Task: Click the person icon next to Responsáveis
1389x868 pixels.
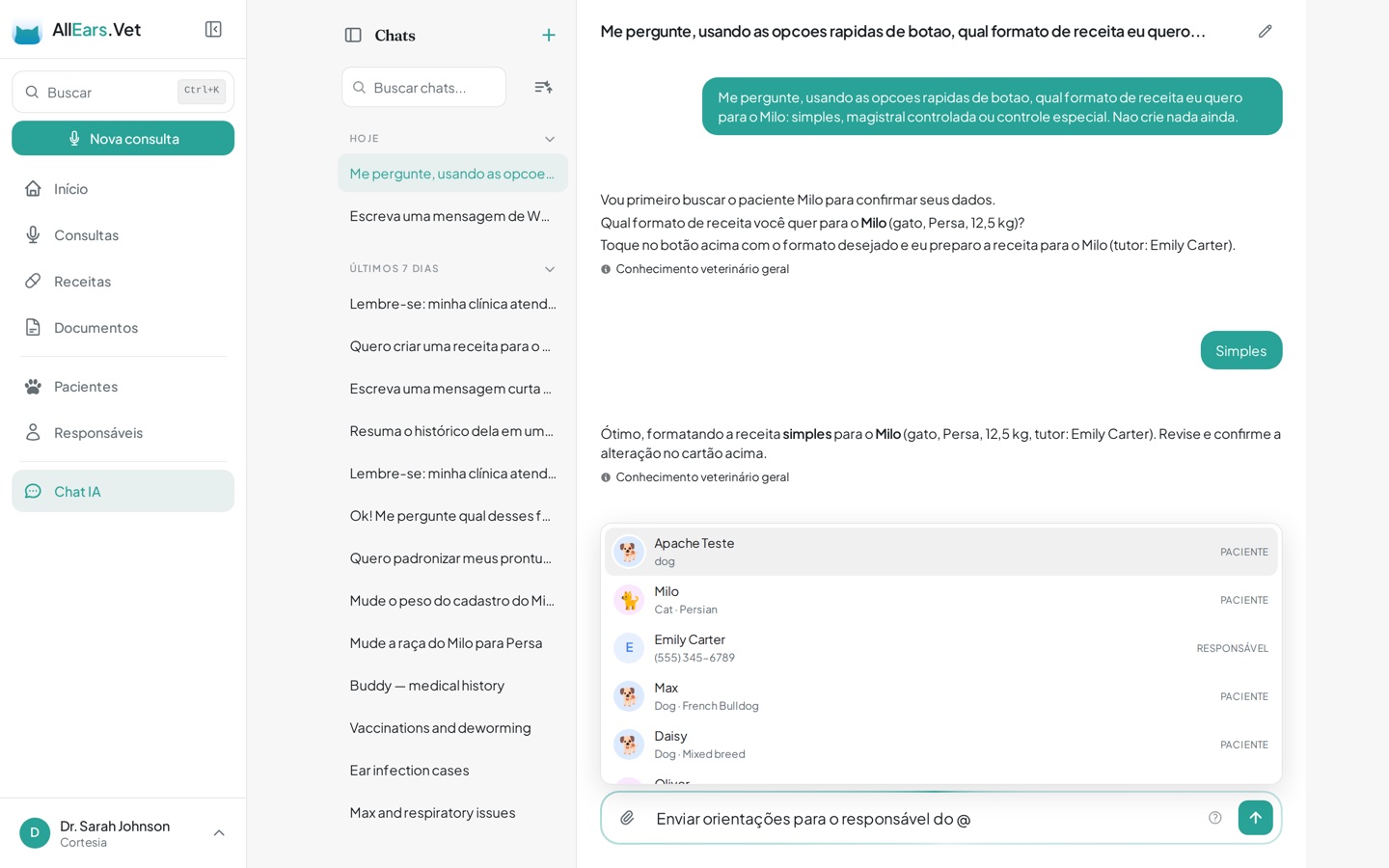Action: [33, 432]
